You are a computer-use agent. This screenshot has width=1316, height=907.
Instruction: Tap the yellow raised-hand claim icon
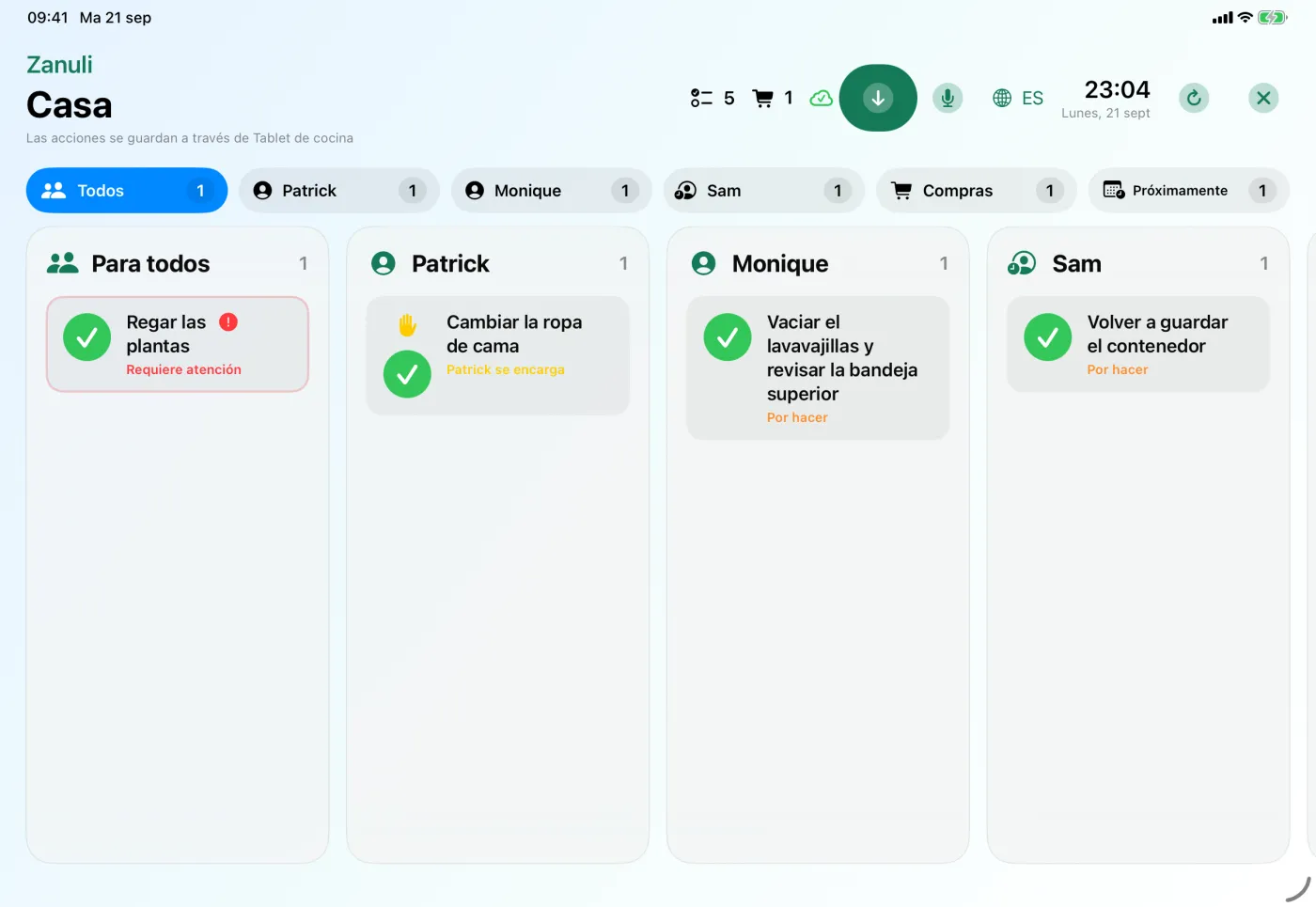407,325
